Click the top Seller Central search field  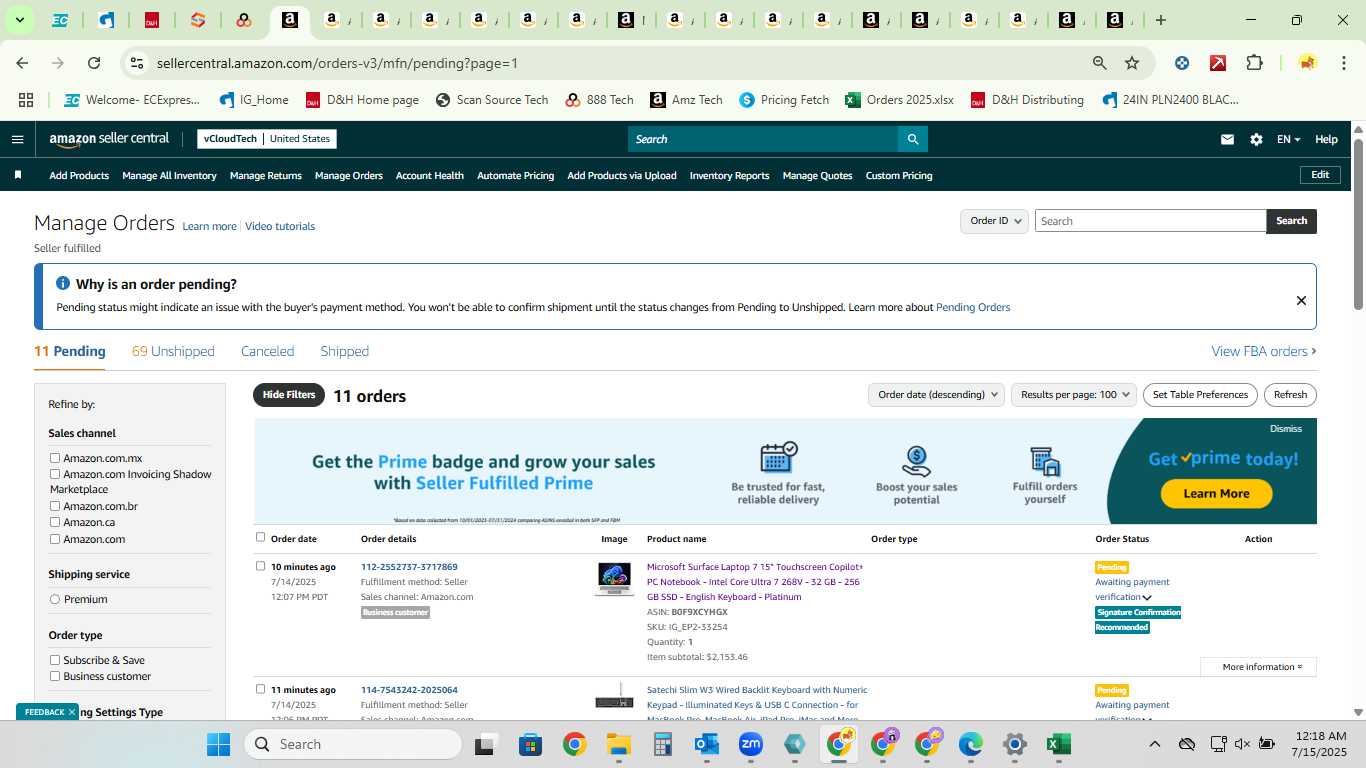point(762,139)
